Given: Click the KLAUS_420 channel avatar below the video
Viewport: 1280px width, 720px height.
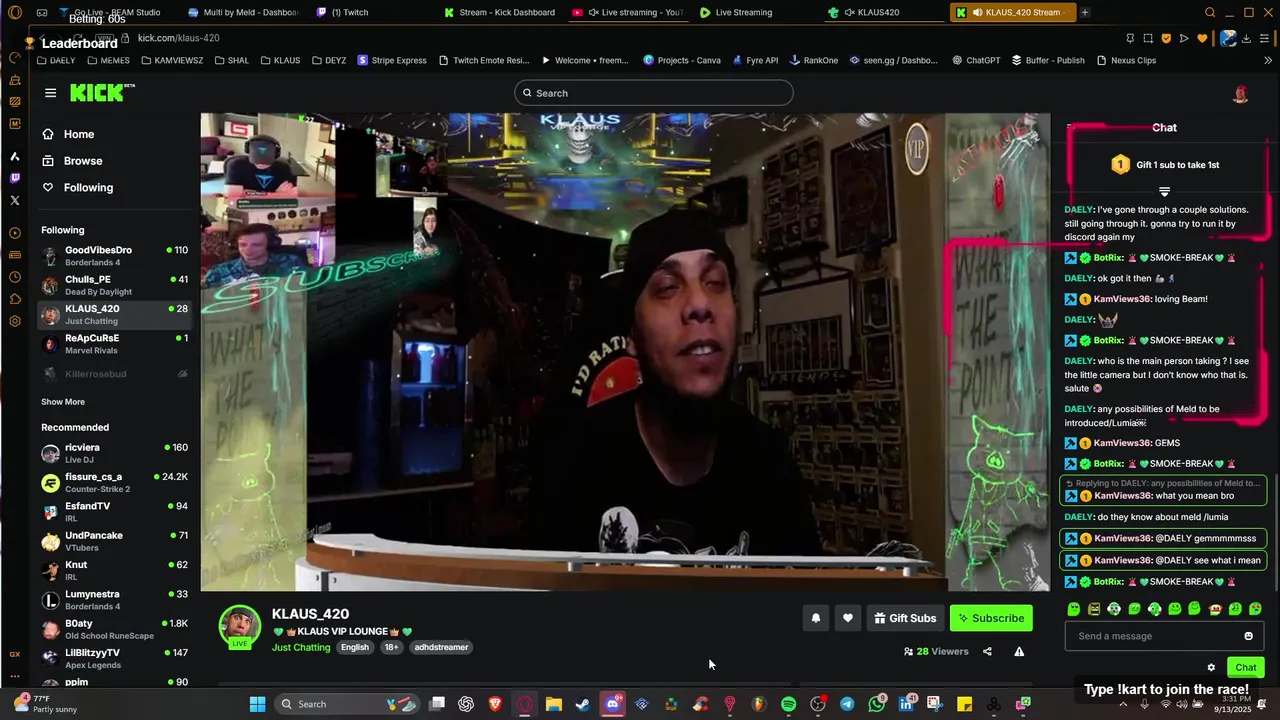Looking at the screenshot, I should [x=240, y=626].
